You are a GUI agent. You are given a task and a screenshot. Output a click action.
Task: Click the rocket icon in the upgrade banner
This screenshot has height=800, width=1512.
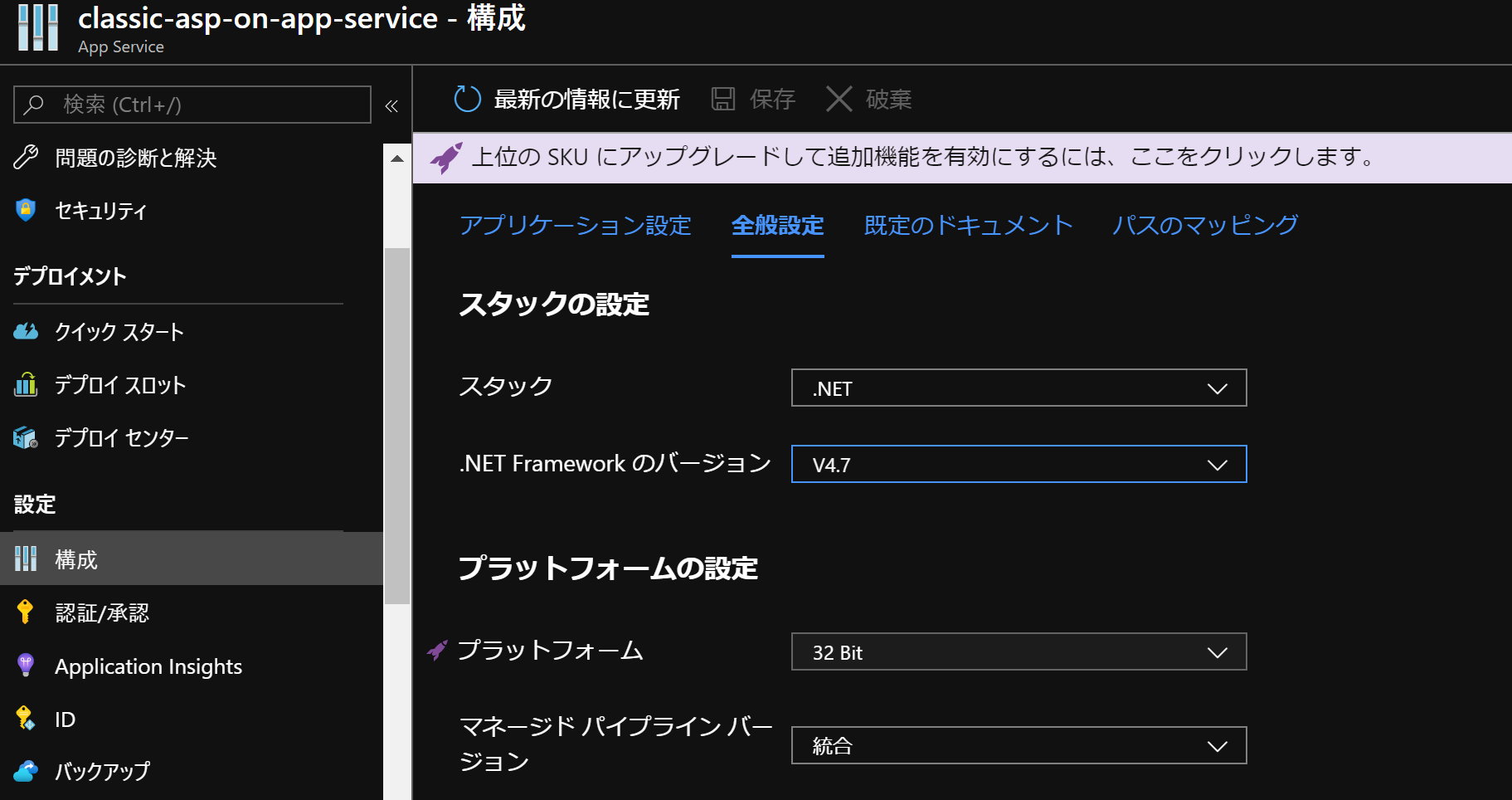click(x=446, y=157)
